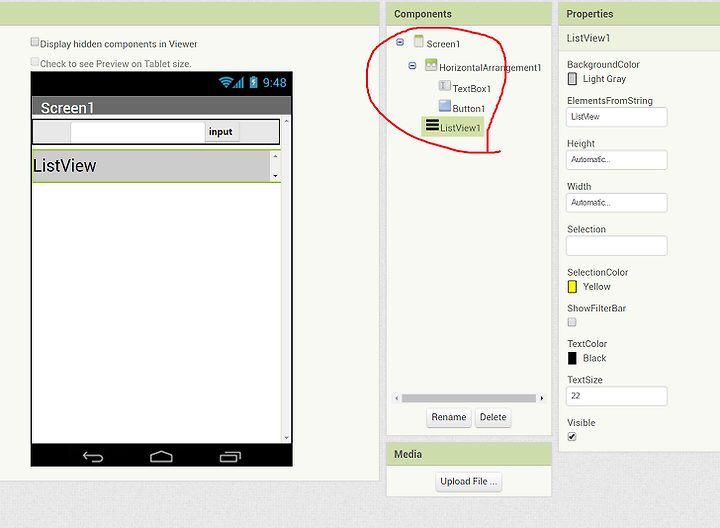Click the viewer scrollbar up arrow
Viewport: 720px width, 528px height.
point(287,121)
